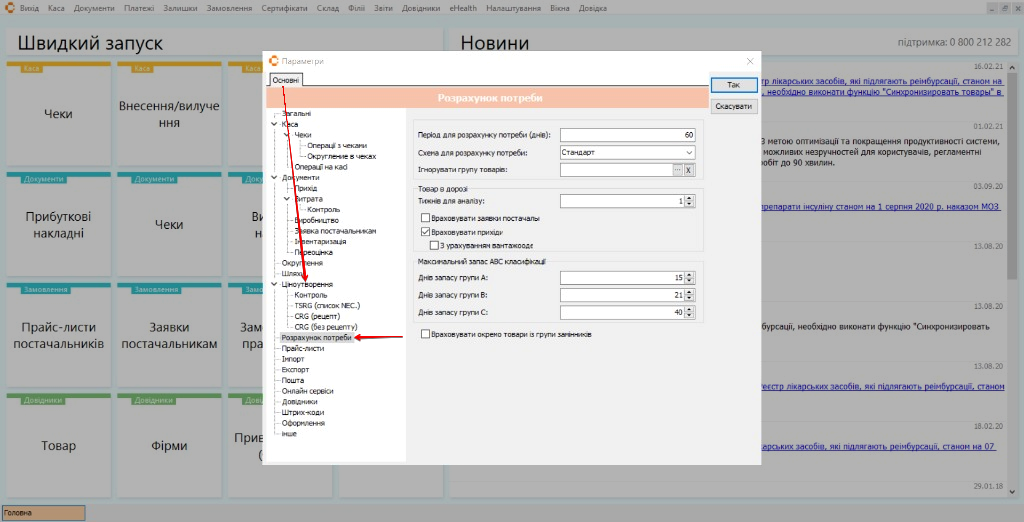Viewport: 1024px width, 522px height.
Task: Tick З урахуванням вантажообігу checkbox
Action: point(434,246)
